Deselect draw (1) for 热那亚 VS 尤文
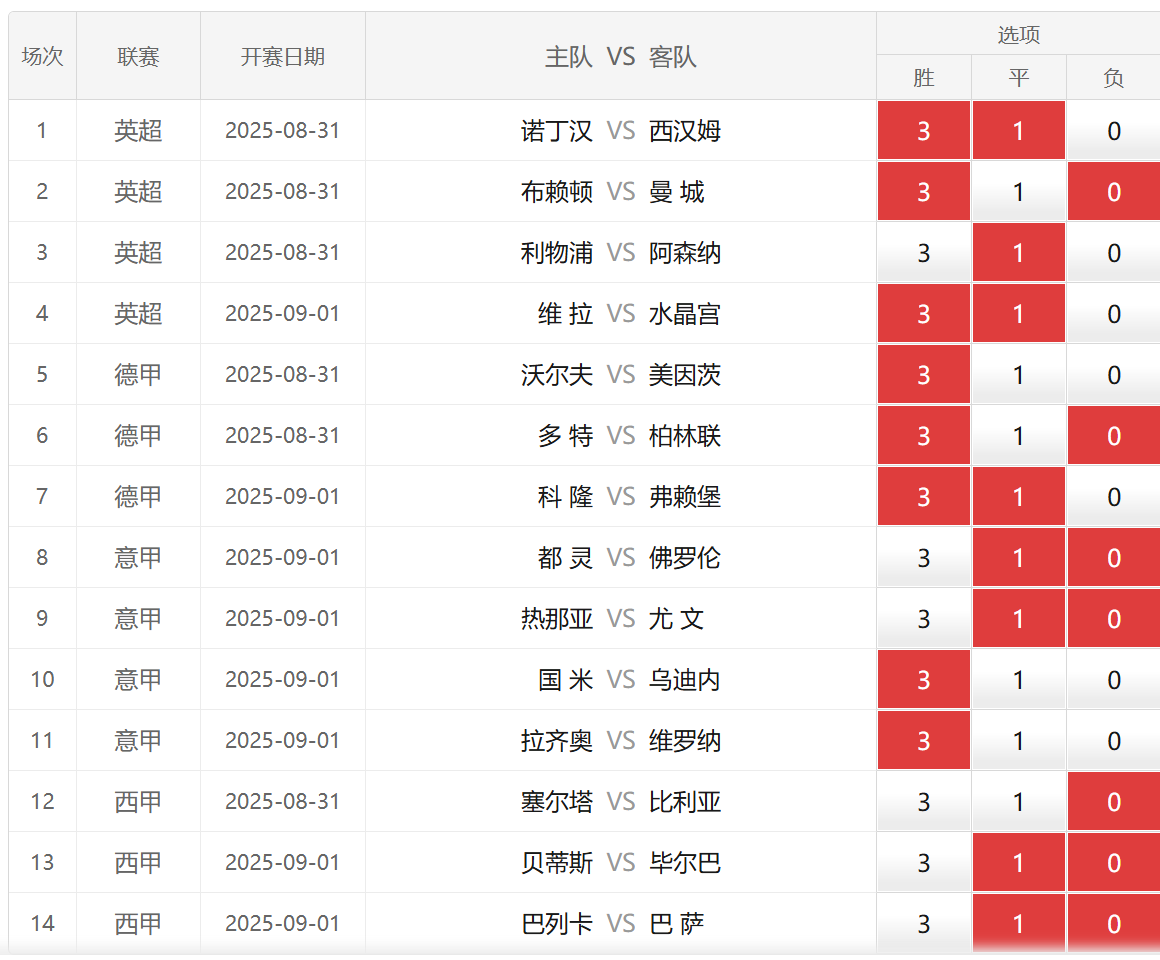The width and height of the screenshot is (1160, 960). click(1019, 619)
